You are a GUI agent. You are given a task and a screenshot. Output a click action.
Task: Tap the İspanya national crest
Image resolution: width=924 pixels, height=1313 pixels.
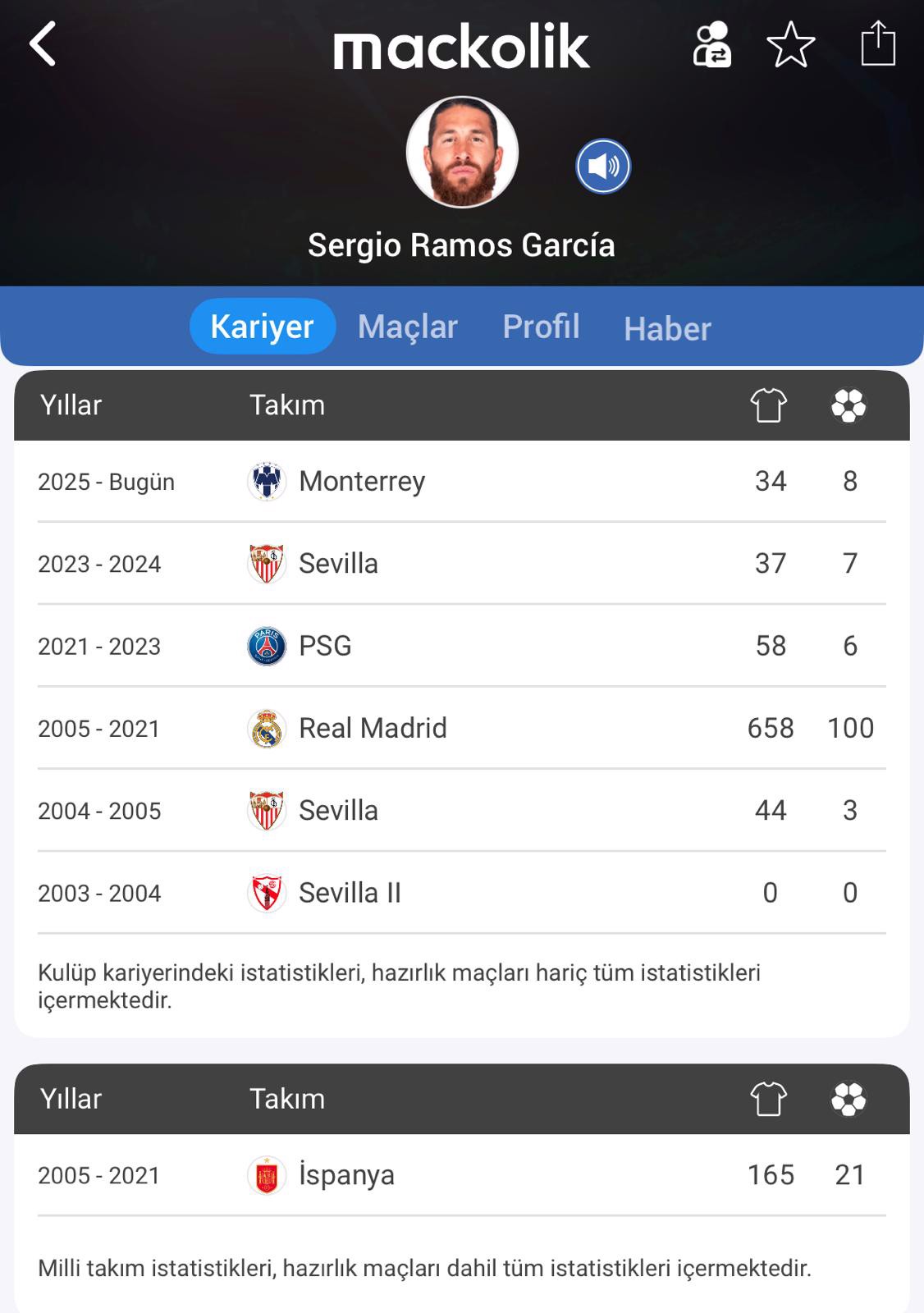[267, 1176]
